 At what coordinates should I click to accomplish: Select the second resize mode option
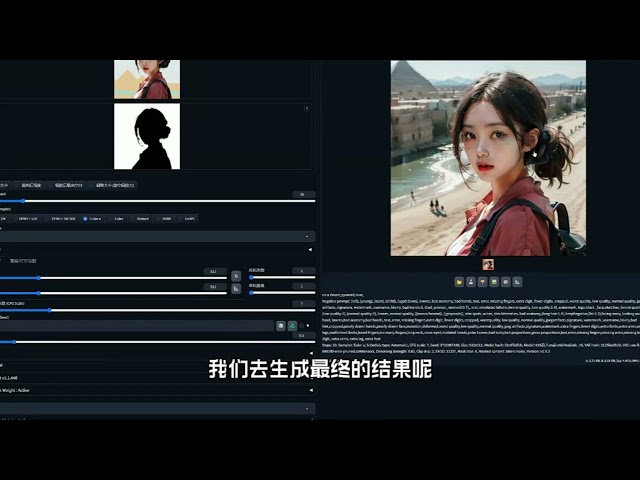click(29, 185)
